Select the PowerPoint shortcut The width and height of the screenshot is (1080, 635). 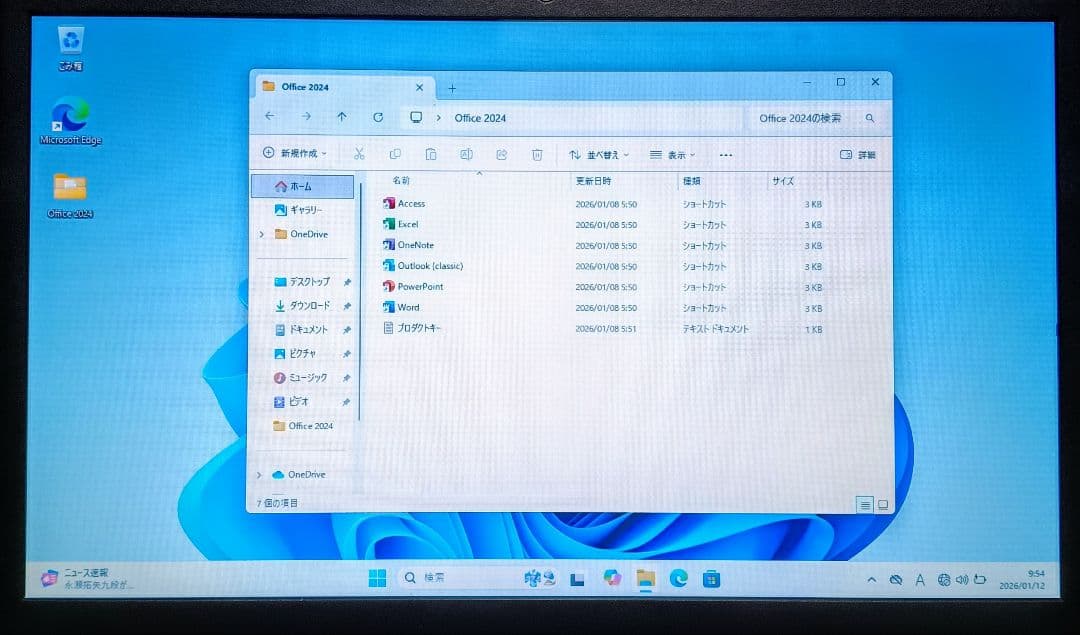(418, 286)
